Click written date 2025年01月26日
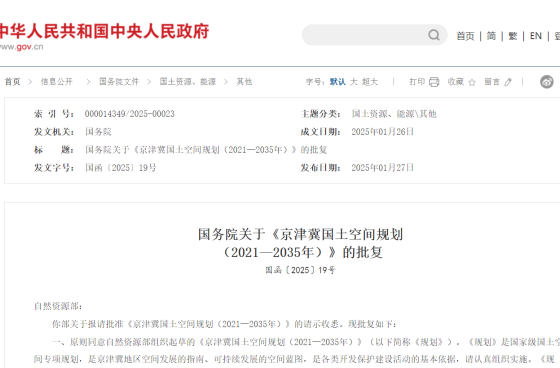The height and width of the screenshot is (368, 560). pos(382,132)
